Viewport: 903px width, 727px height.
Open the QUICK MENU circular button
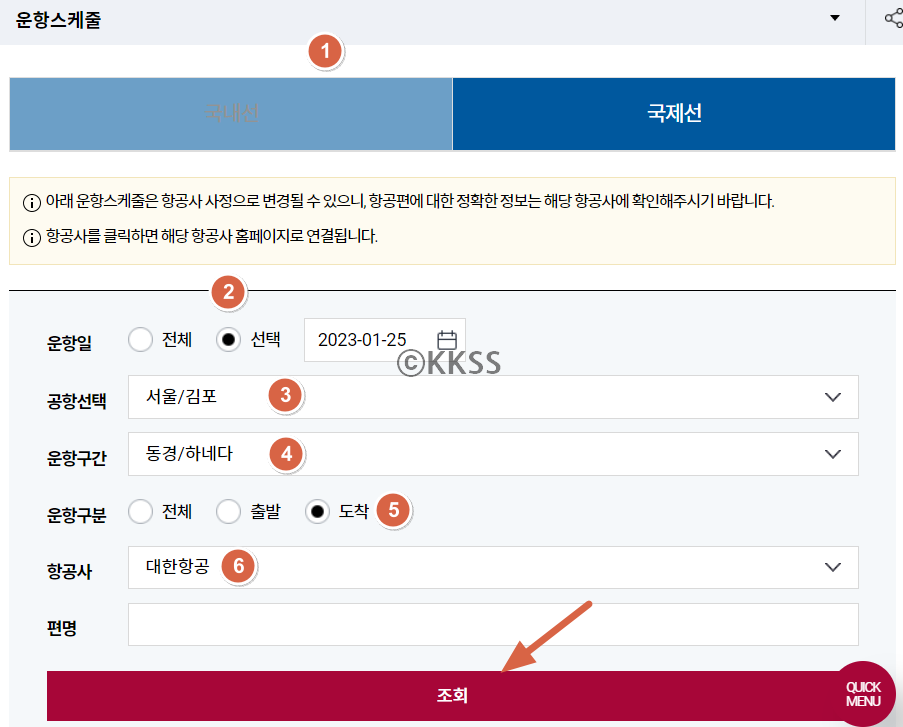[864, 694]
